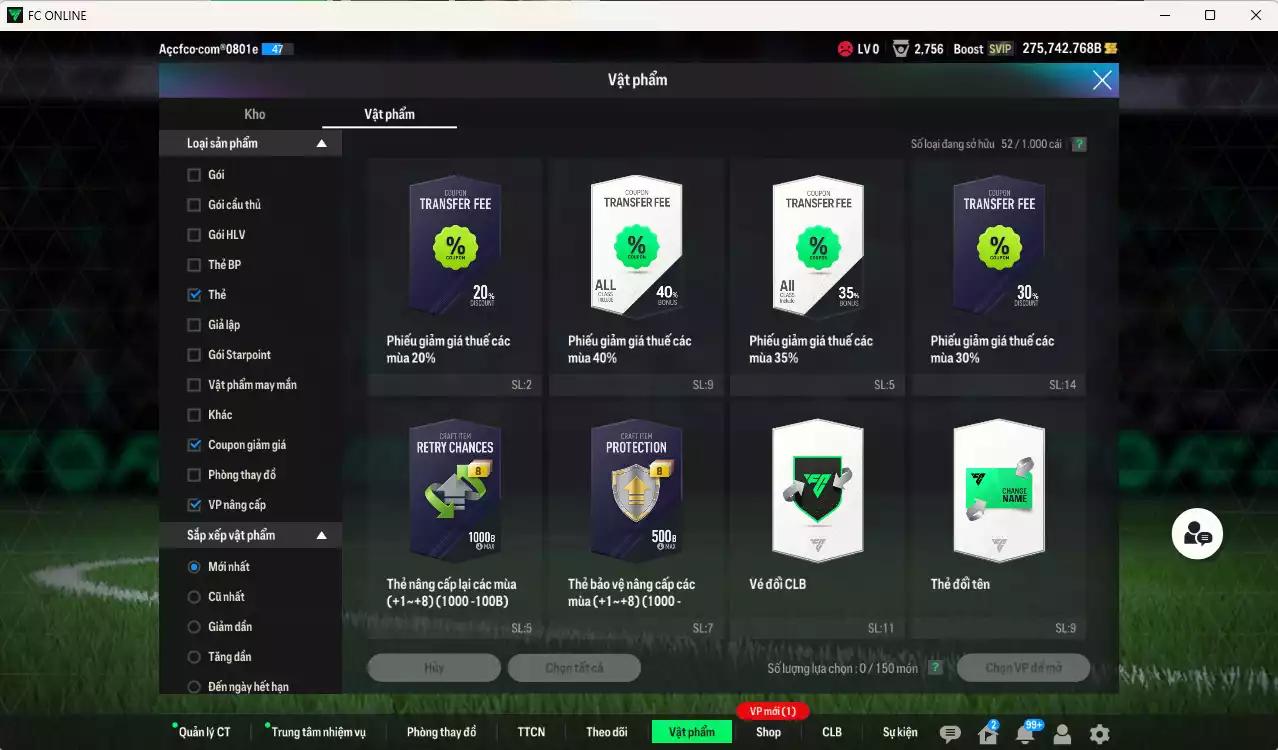Close the Vật phẩm panel with X
The image size is (1278, 750).
1102,80
